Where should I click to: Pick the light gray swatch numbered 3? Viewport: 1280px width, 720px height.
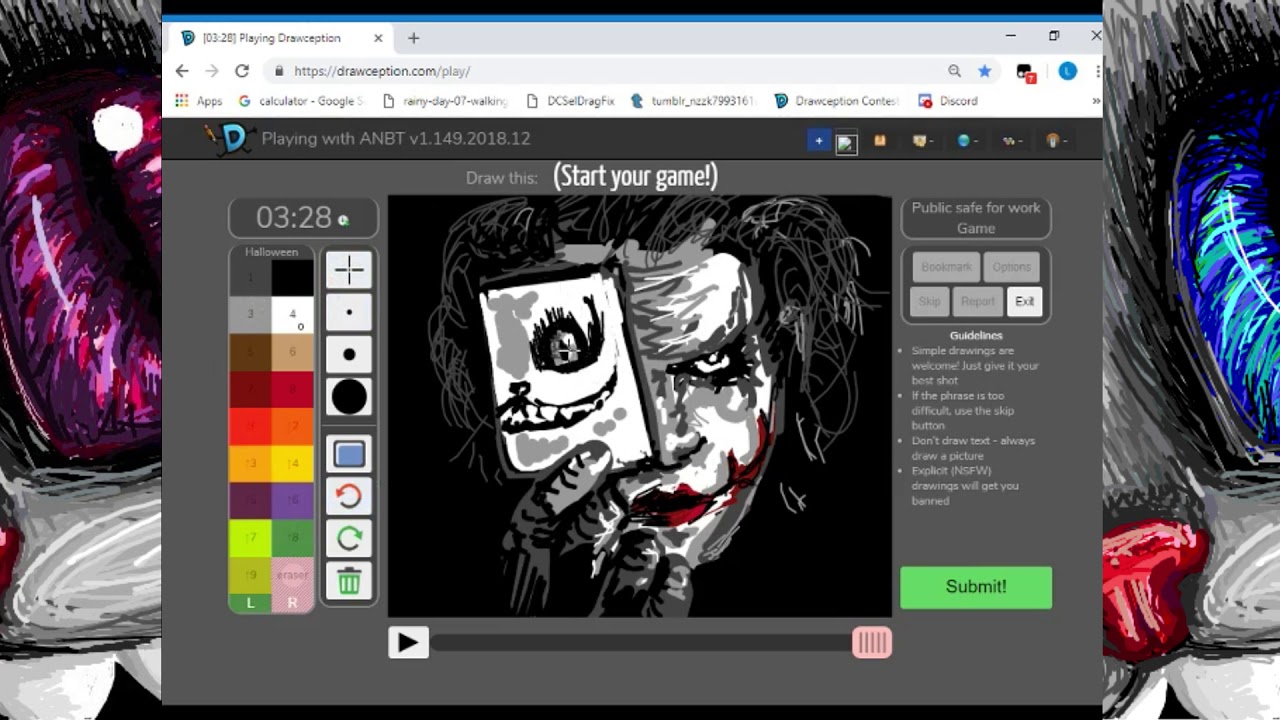250,315
